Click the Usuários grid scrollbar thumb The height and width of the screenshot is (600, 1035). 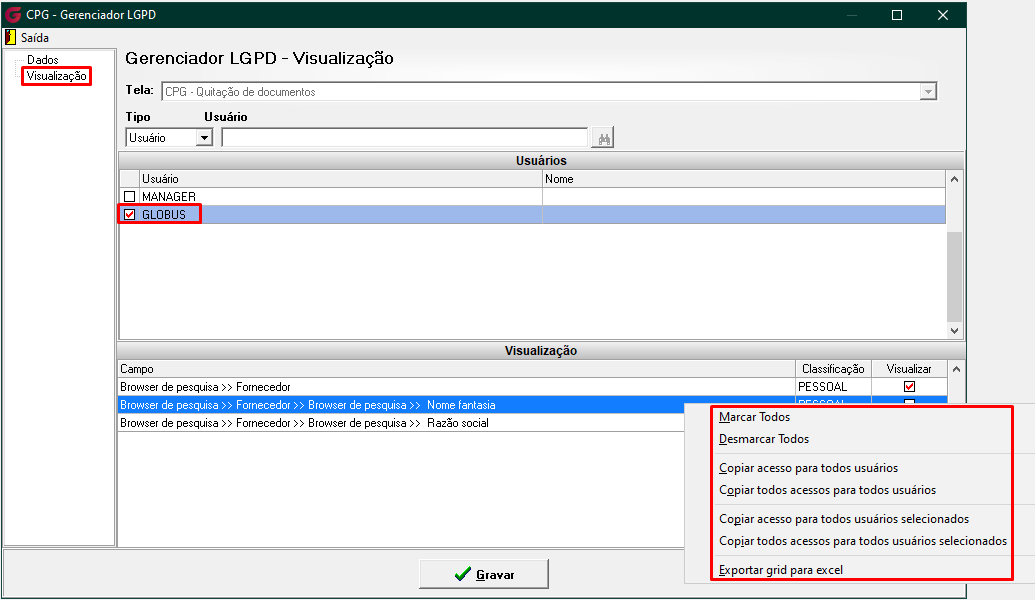(954, 277)
